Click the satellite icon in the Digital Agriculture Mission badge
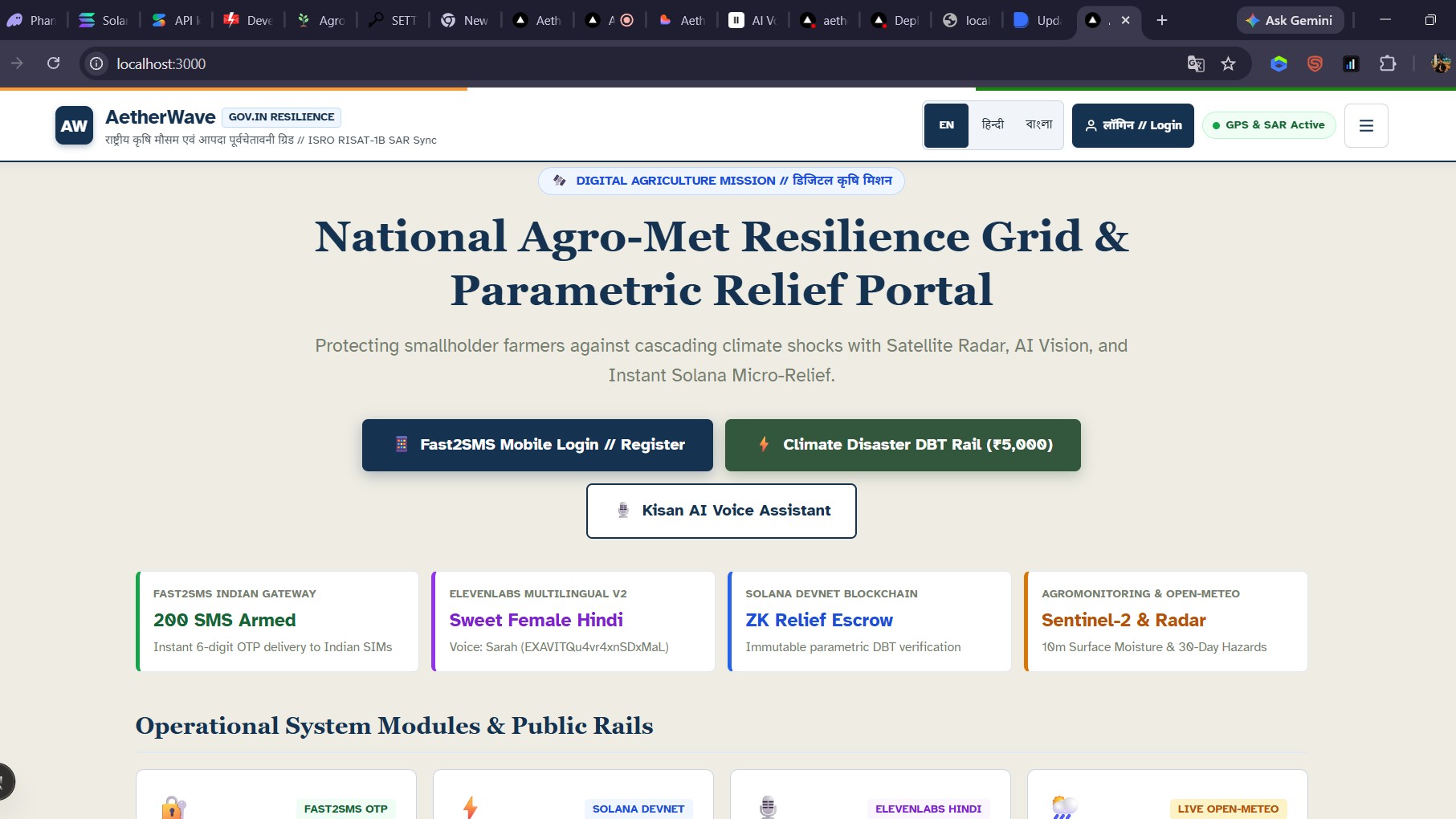 point(560,181)
